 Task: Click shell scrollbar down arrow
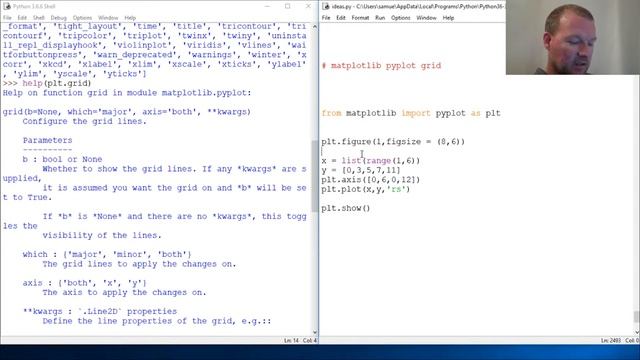pyautogui.click(x=315, y=332)
